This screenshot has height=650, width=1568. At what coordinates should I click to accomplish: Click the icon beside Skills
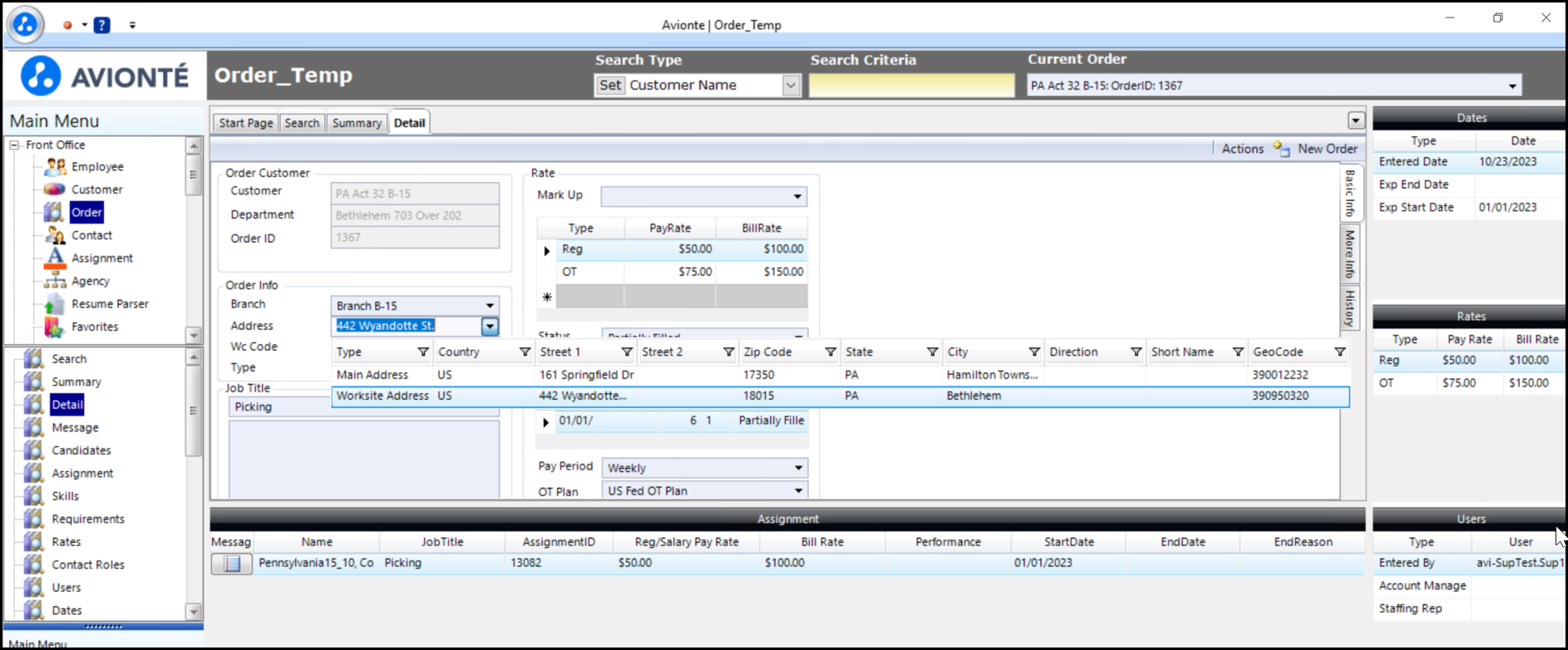(x=34, y=495)
